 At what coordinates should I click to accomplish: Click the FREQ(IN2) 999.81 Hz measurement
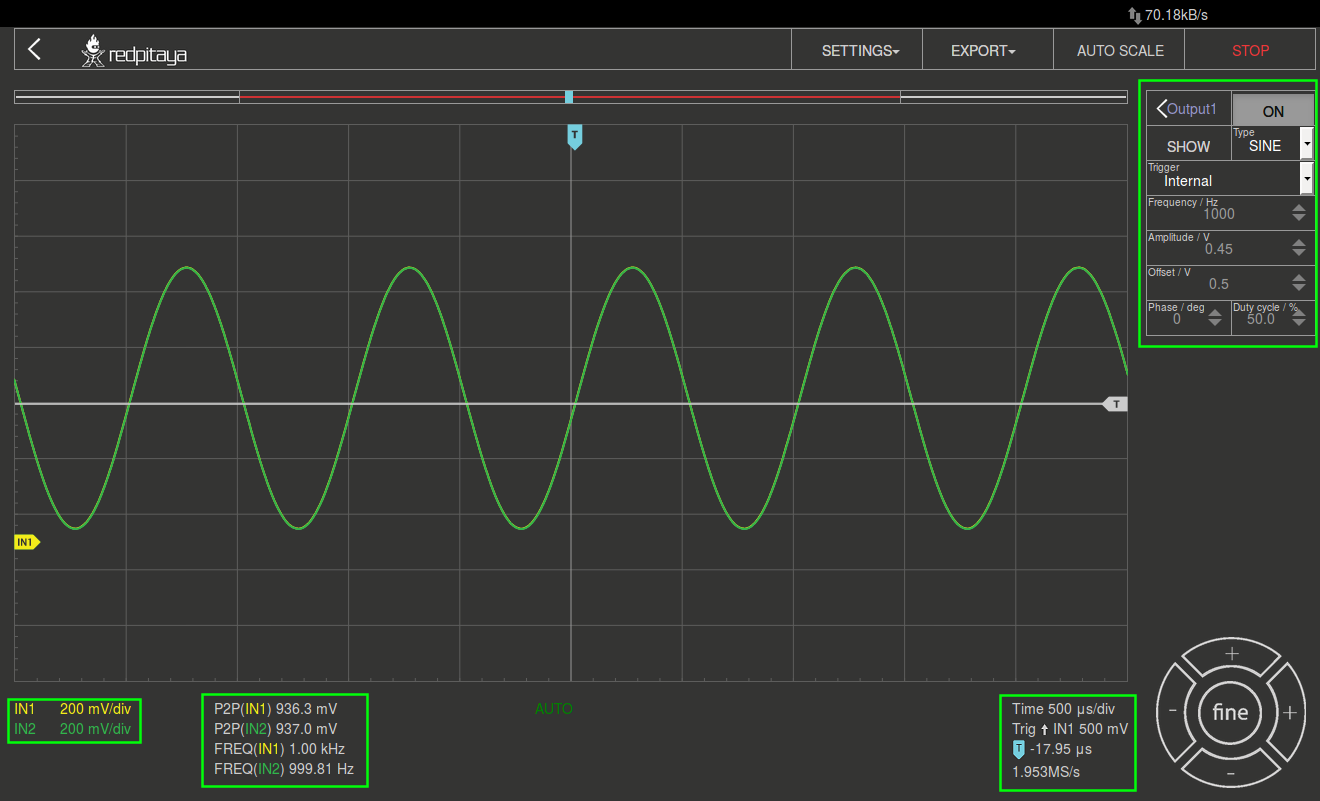pyautogui.click(x=284, y=769)
